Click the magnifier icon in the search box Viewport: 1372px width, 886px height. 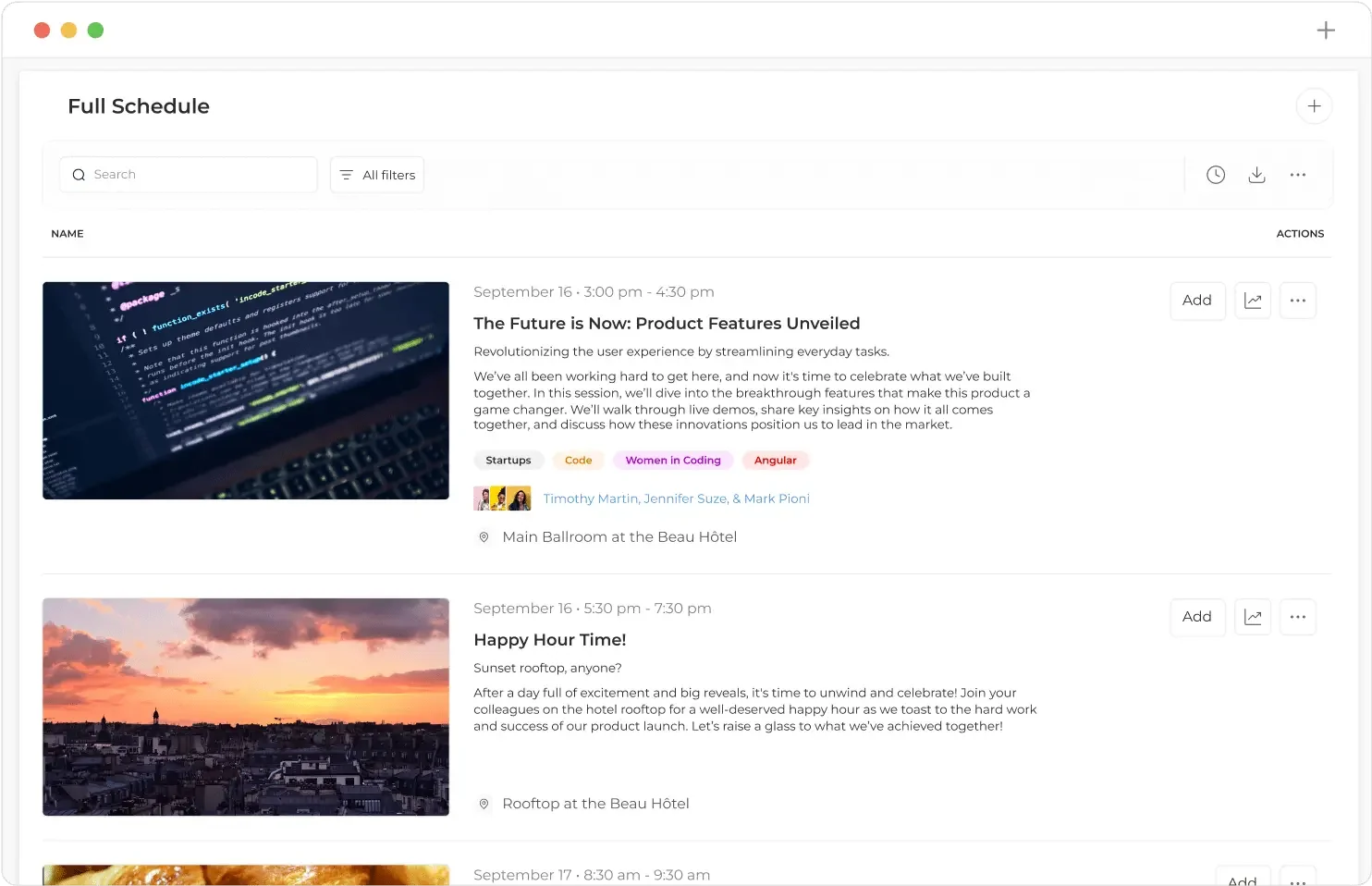pyautogui.click(x=79, y=175)
